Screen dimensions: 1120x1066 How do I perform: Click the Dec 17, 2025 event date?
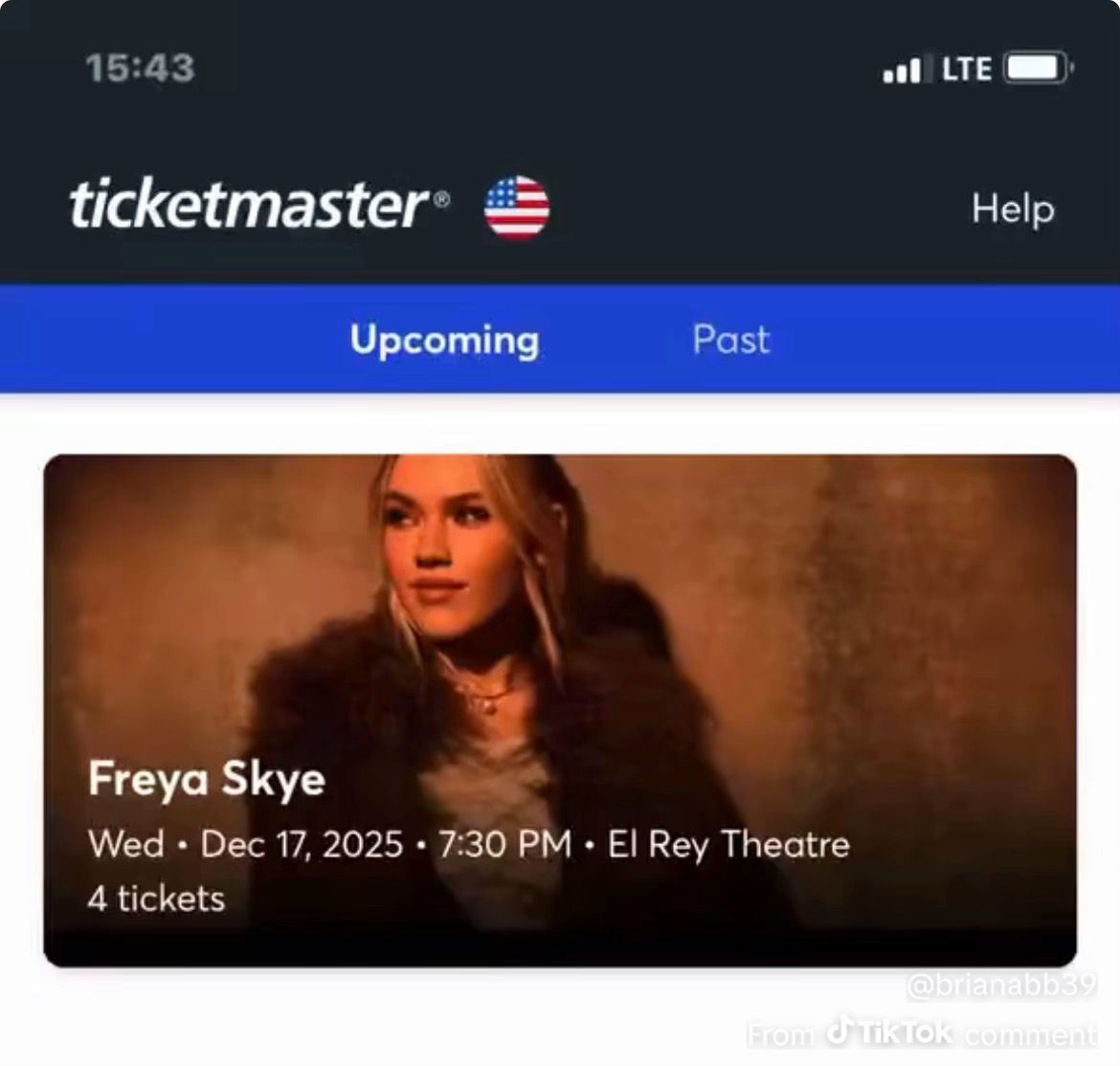[x=304, y=844]
